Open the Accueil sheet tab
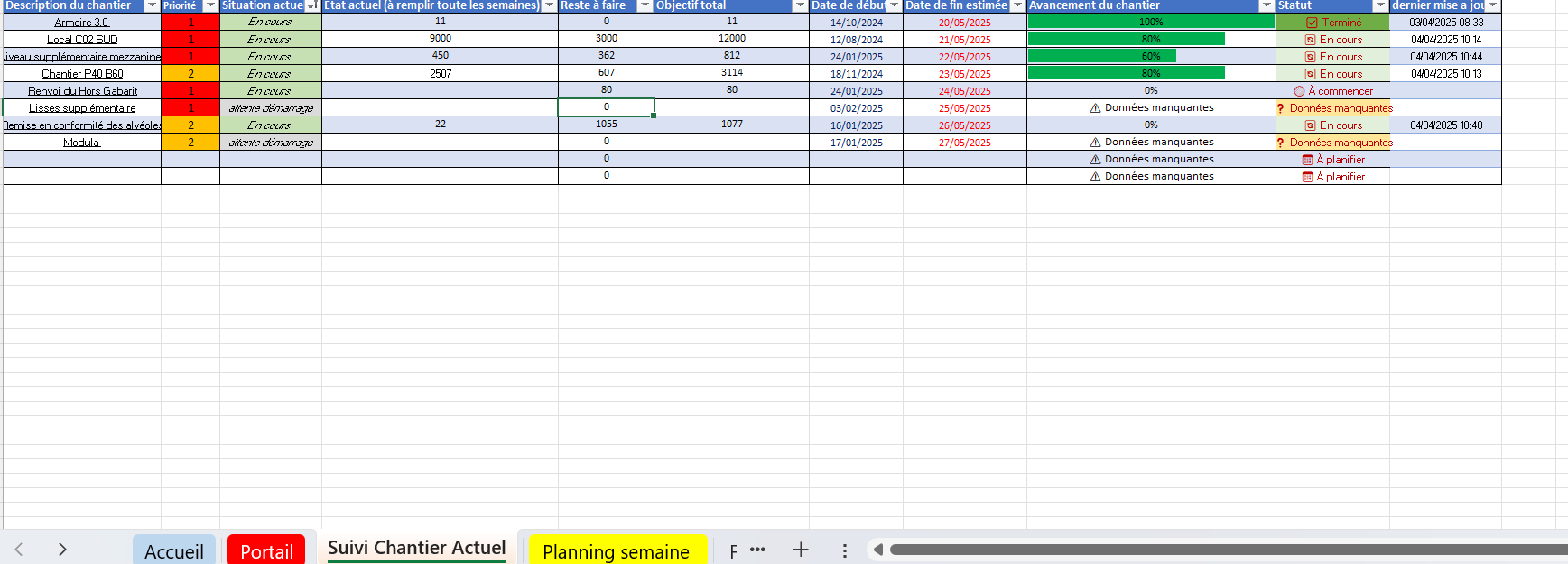Screen dimensions: 1568x564 (x=174, y=551)
